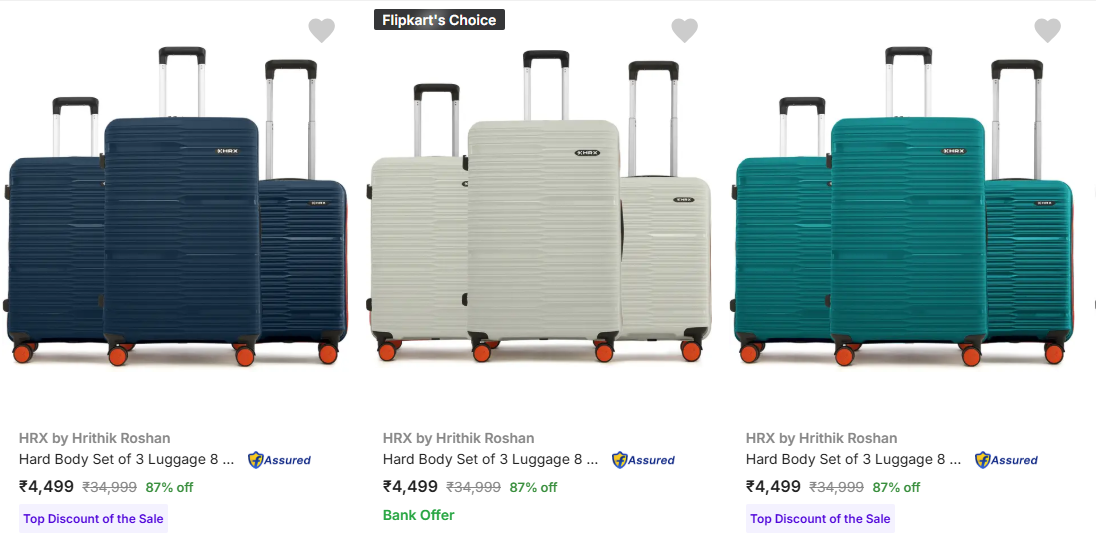Screen dimensions: 1096x541
Task: Open navy Hard Body Set title link
Action: [x=126, y=460]
